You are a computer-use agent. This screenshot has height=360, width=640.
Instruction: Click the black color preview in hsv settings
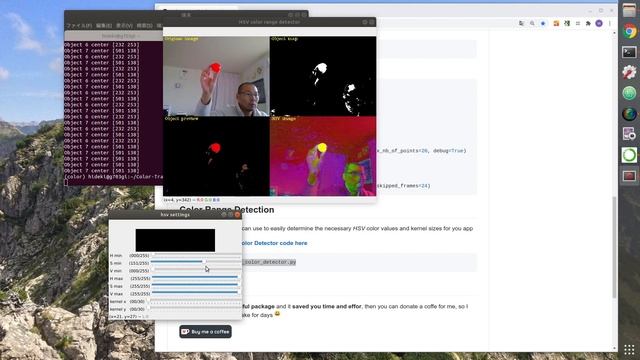pyautogui.click(x=175, y=240)
